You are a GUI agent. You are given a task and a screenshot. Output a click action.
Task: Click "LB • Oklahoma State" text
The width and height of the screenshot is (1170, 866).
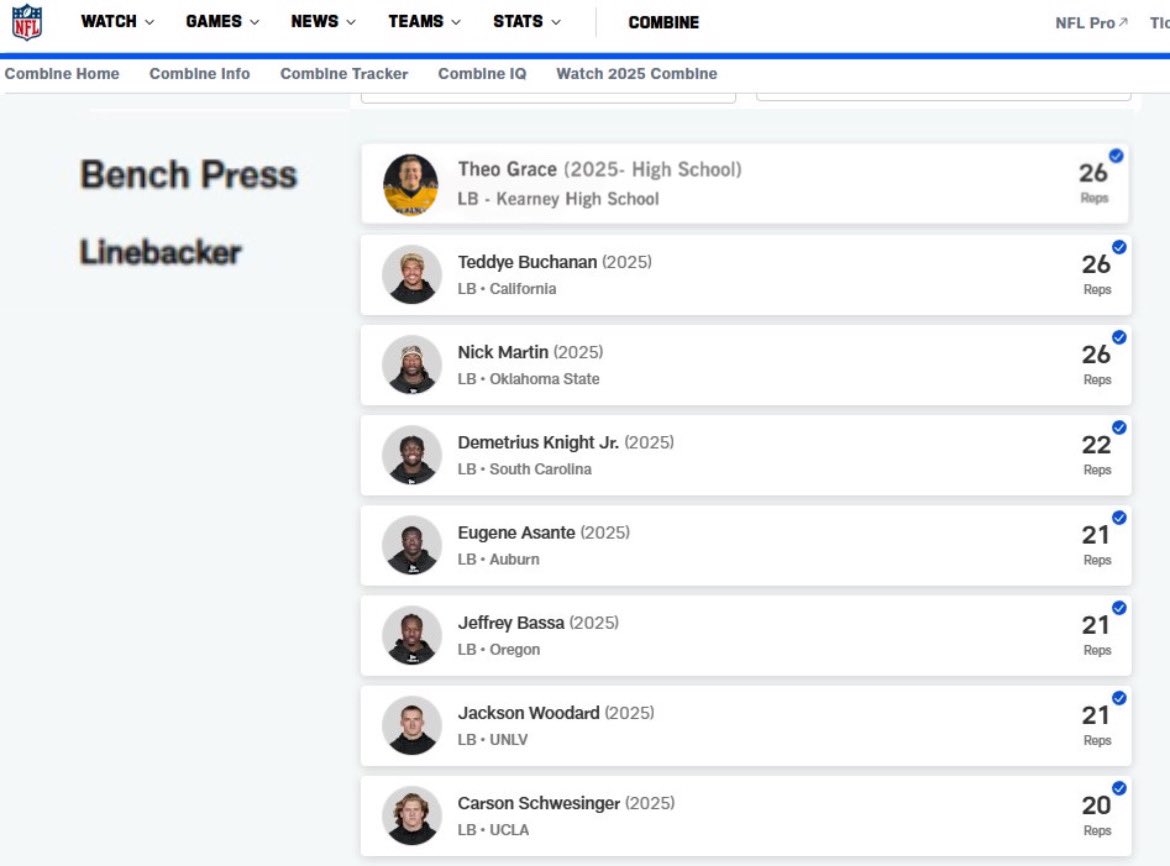pyautogui.click(x=528, y=379)
